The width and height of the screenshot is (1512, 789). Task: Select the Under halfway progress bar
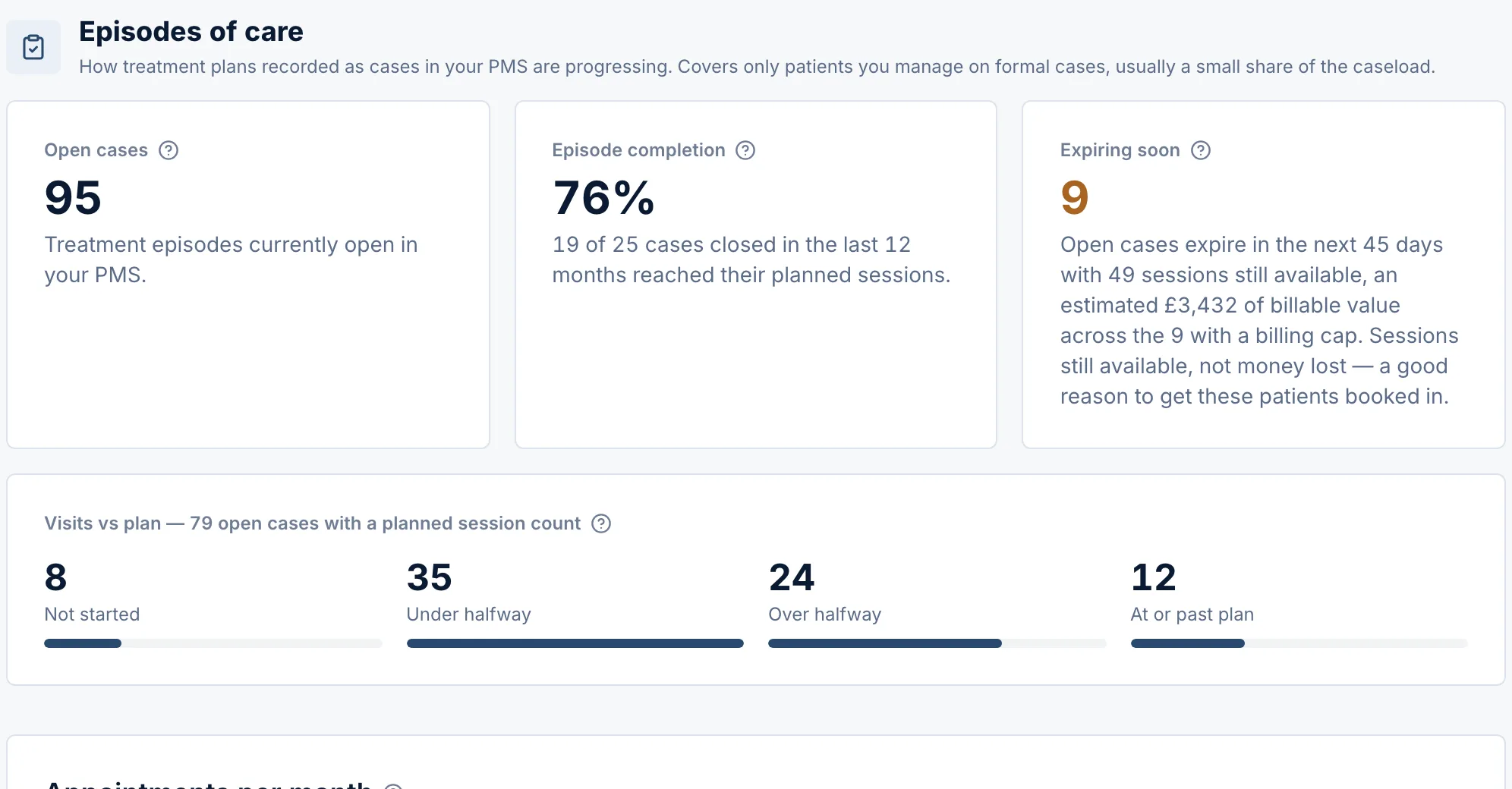[x=575, y=643]
